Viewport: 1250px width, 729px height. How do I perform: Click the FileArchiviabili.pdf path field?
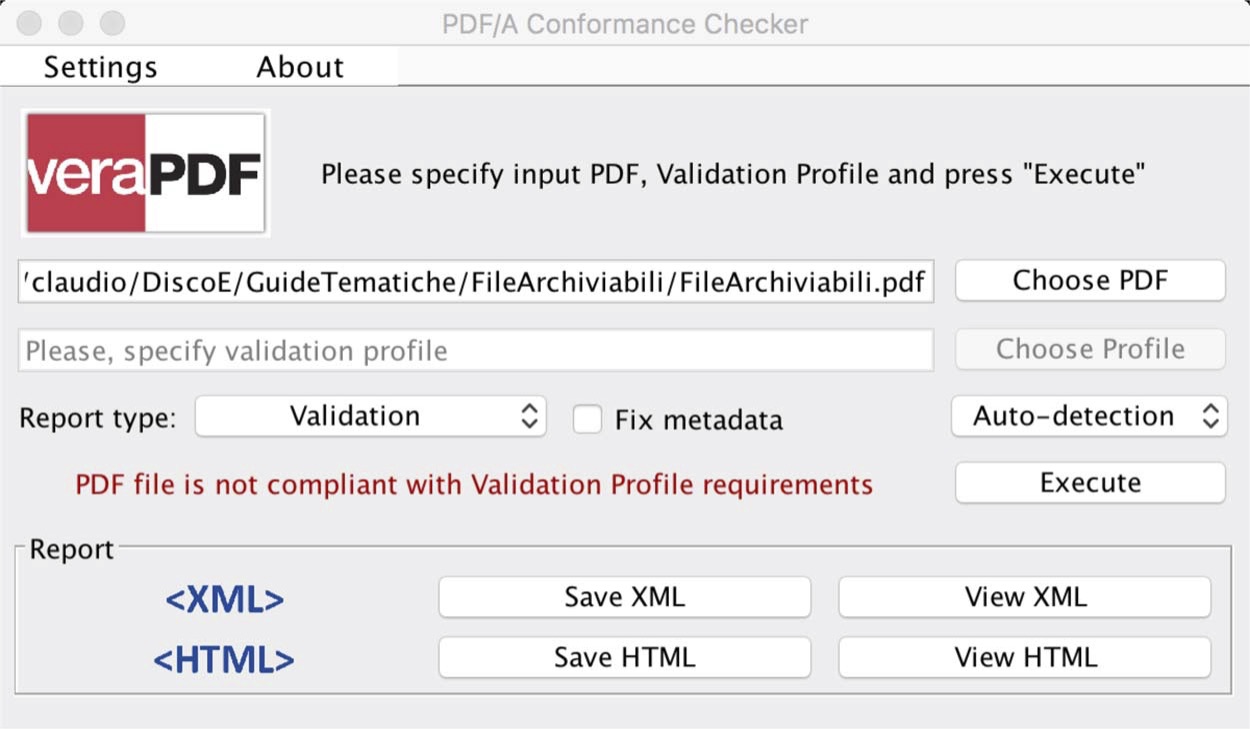click(476, 282)
